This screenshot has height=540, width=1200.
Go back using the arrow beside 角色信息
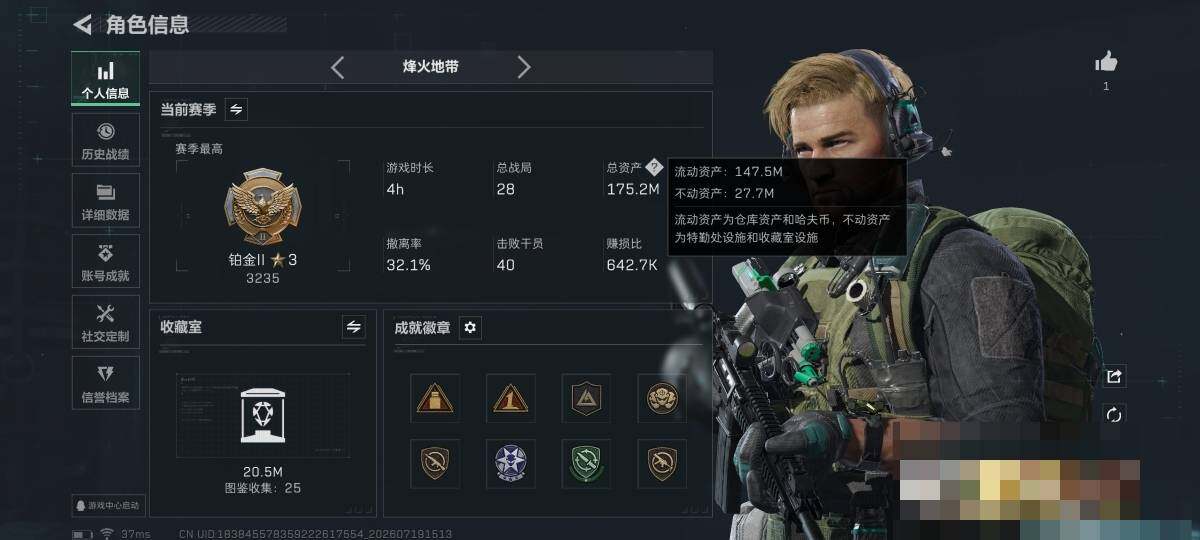coord(82,24)
